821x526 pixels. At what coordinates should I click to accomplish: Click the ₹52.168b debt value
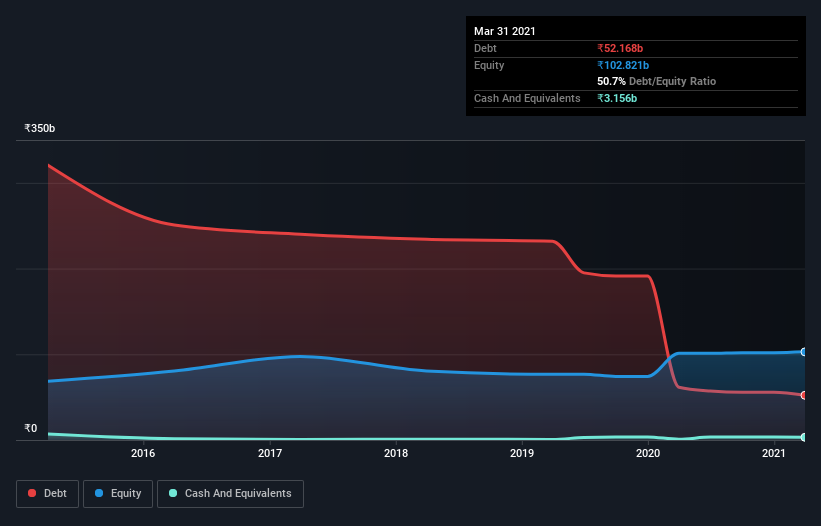coord(620,49)
